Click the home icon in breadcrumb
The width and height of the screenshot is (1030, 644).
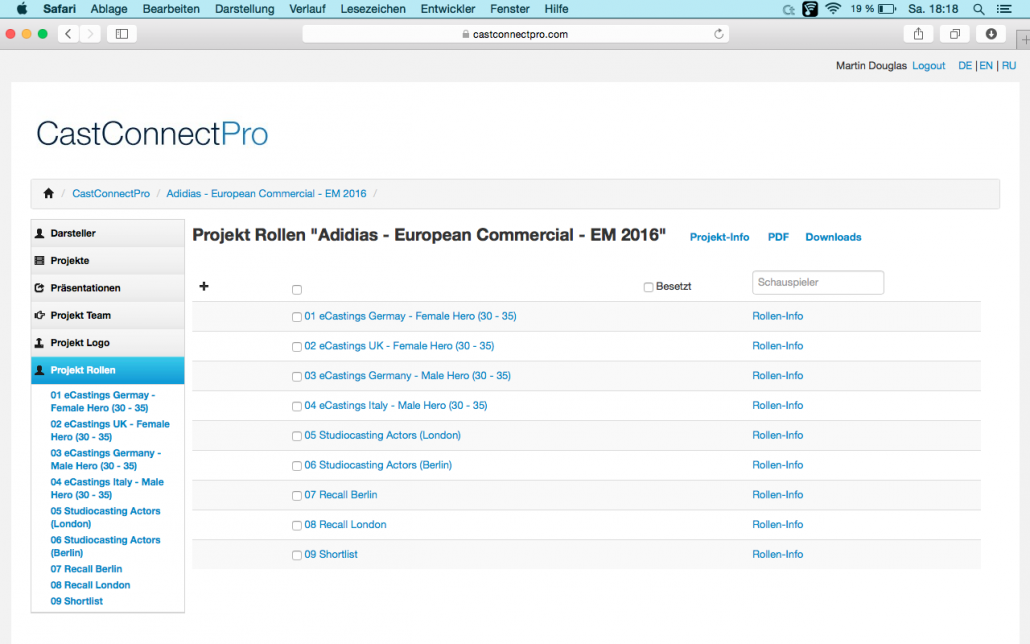49,193
